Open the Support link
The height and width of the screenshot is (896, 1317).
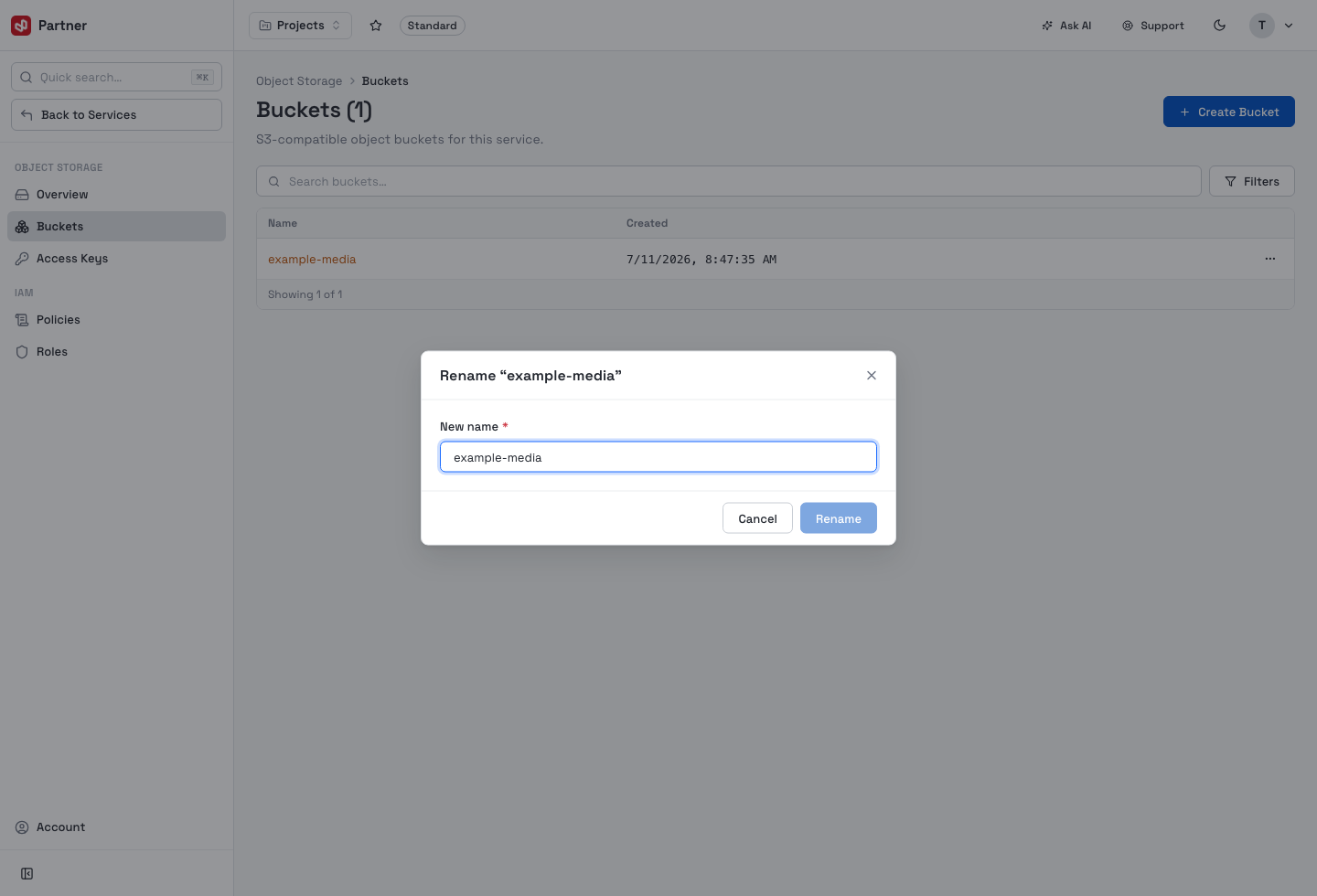pyautogui.click(x=1153, y=26)
